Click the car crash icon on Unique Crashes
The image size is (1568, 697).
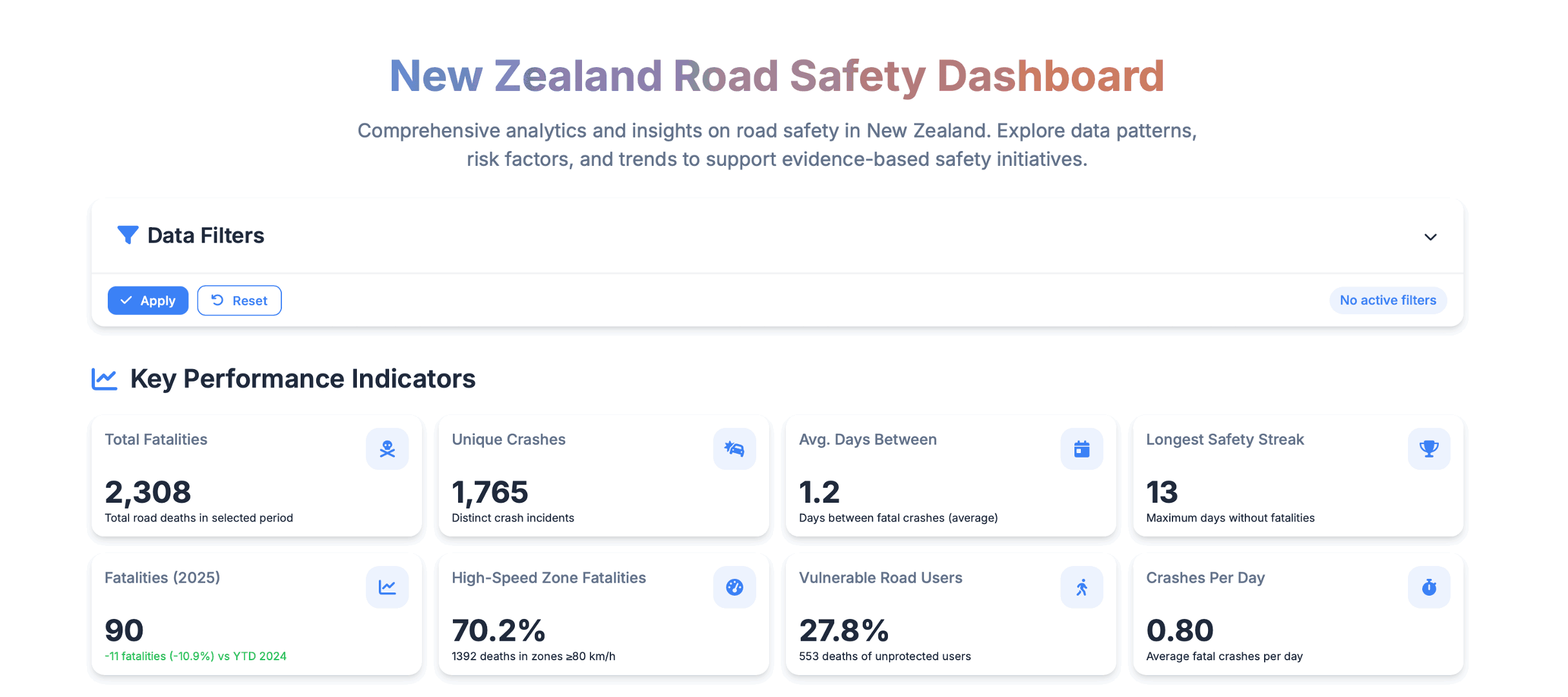[x=734, y=449]
